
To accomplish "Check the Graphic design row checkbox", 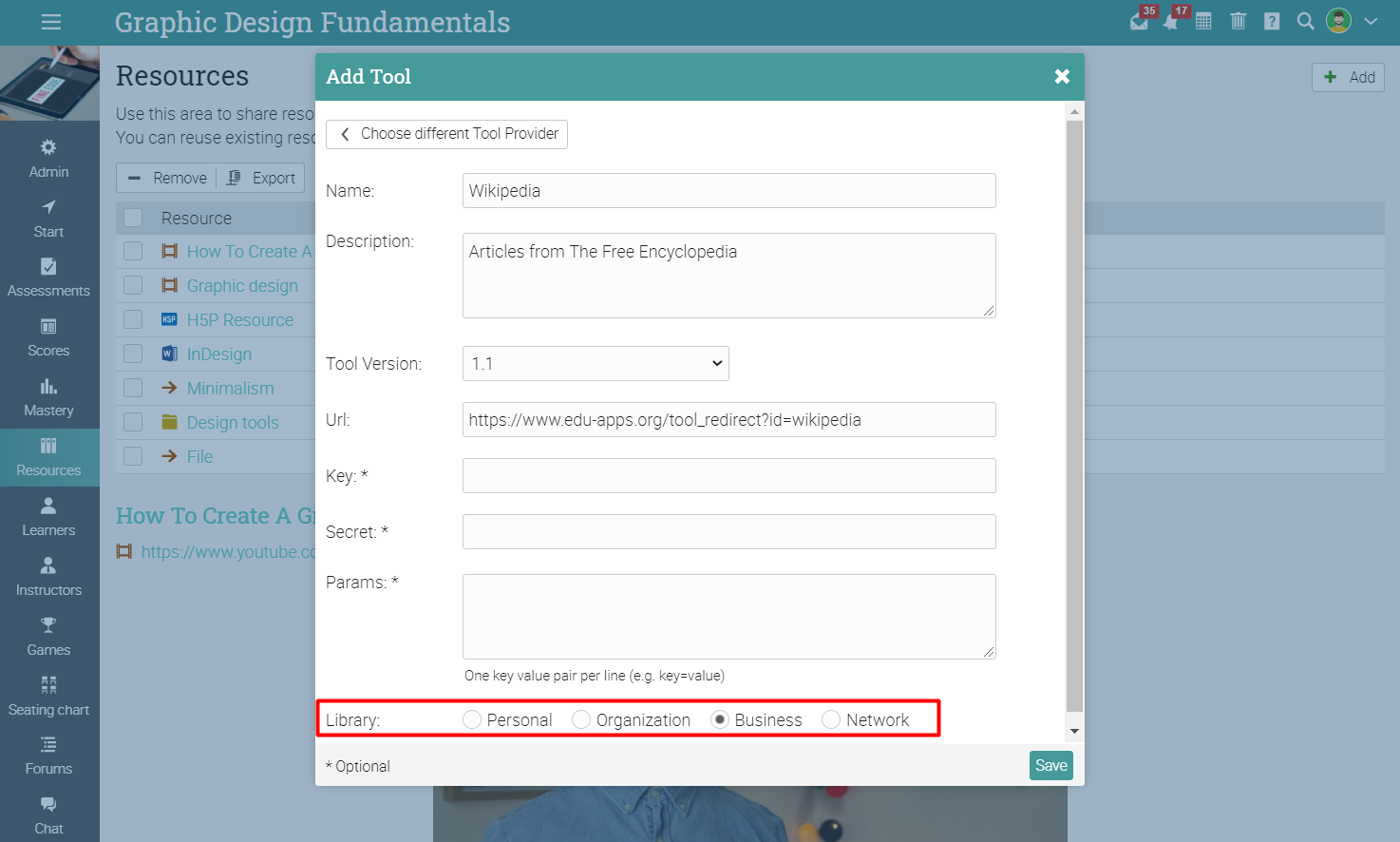I will 133,285.
